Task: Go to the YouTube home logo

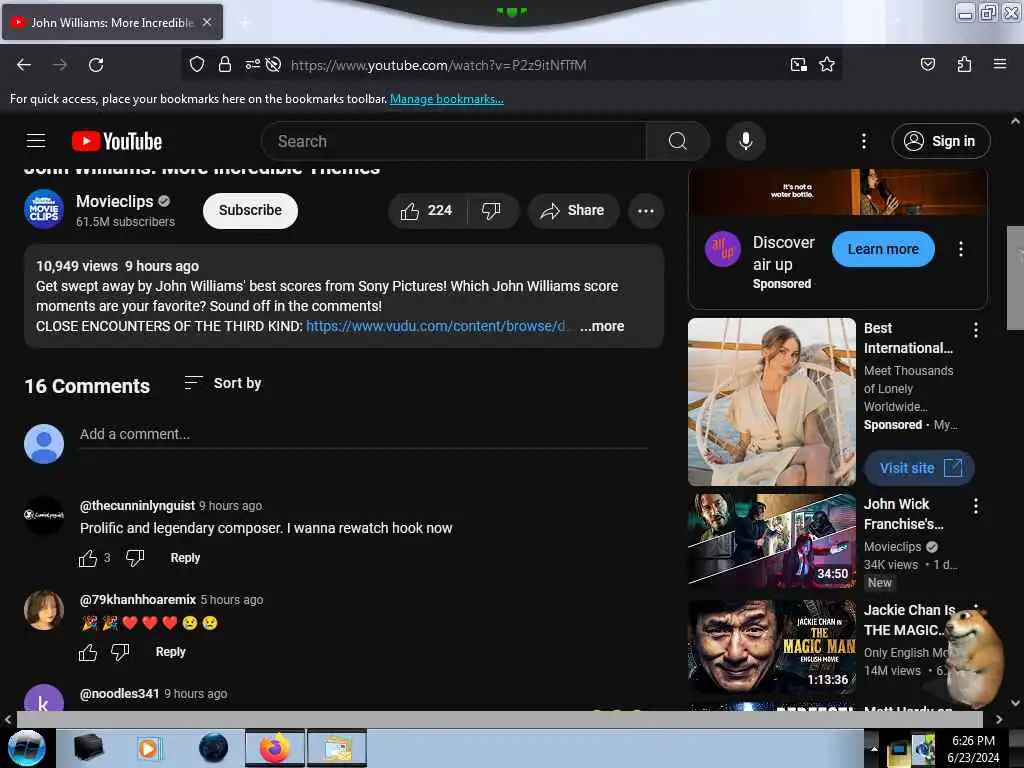Action: pyautogui.click(x=117, y=141)
